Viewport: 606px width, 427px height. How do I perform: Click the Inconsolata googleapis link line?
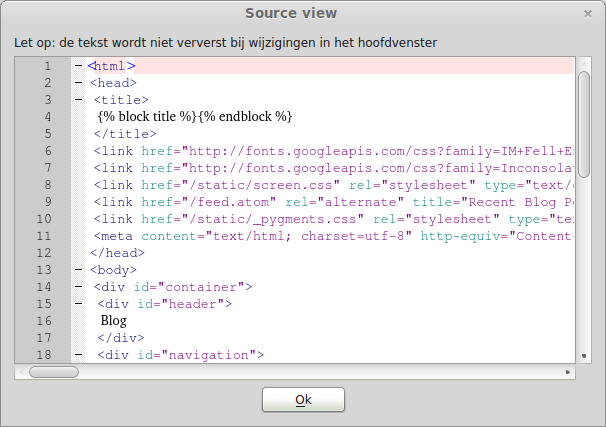point(334,168)
